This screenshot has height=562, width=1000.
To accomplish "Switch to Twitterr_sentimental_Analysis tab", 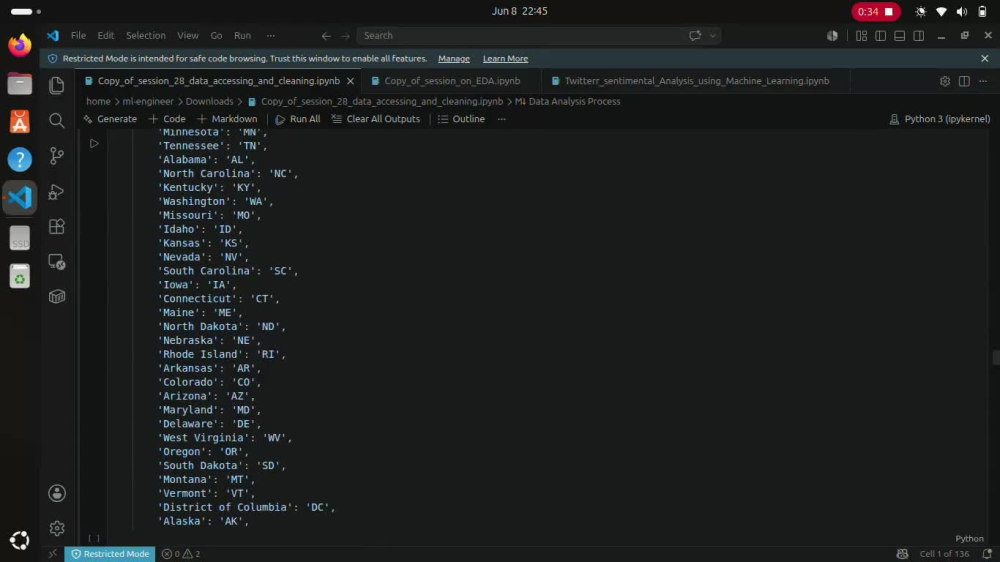I will point(696,81).
